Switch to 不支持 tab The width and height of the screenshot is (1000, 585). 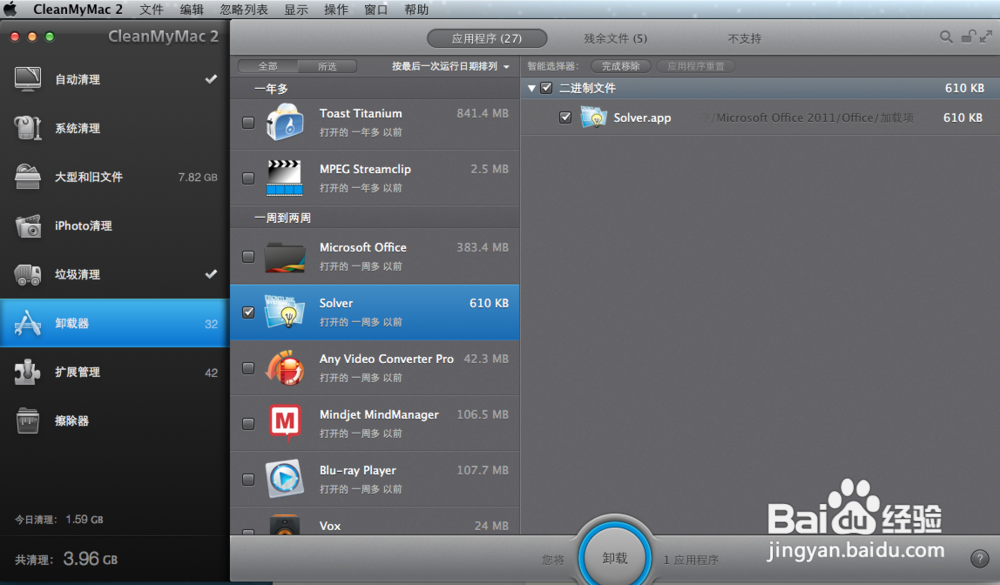[x=744, y=38]
